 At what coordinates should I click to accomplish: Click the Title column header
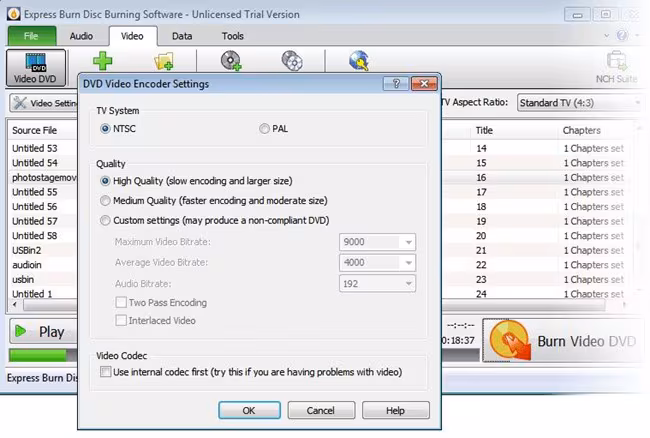click(x=484, y=131)
